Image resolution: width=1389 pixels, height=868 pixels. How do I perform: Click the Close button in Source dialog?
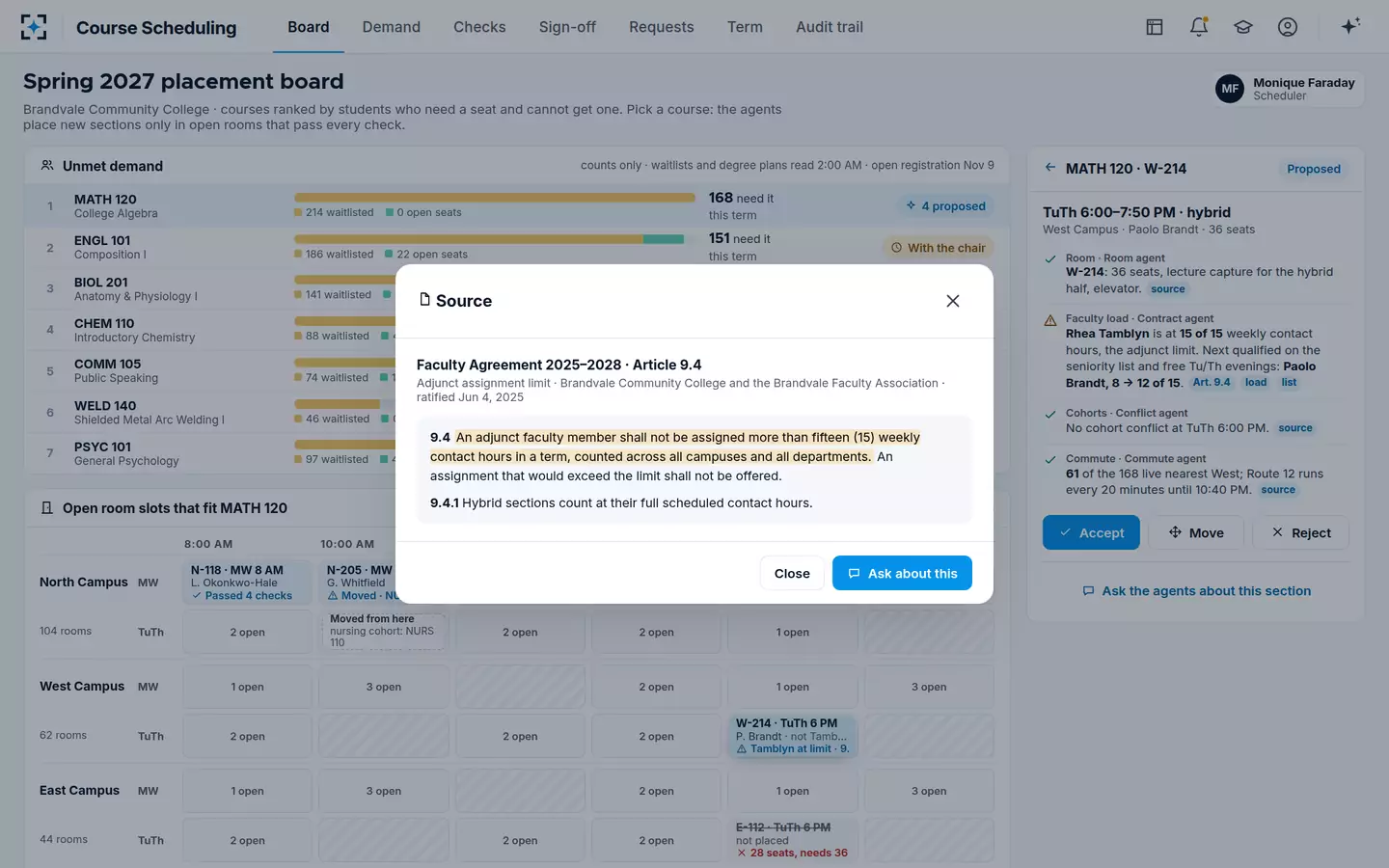(792, 573)
